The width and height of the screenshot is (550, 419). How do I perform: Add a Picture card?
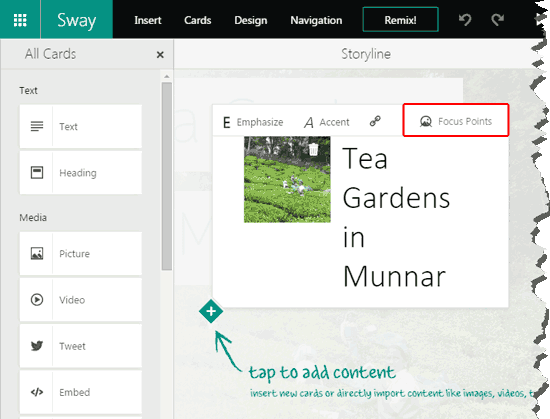click(x=81, y=254)
